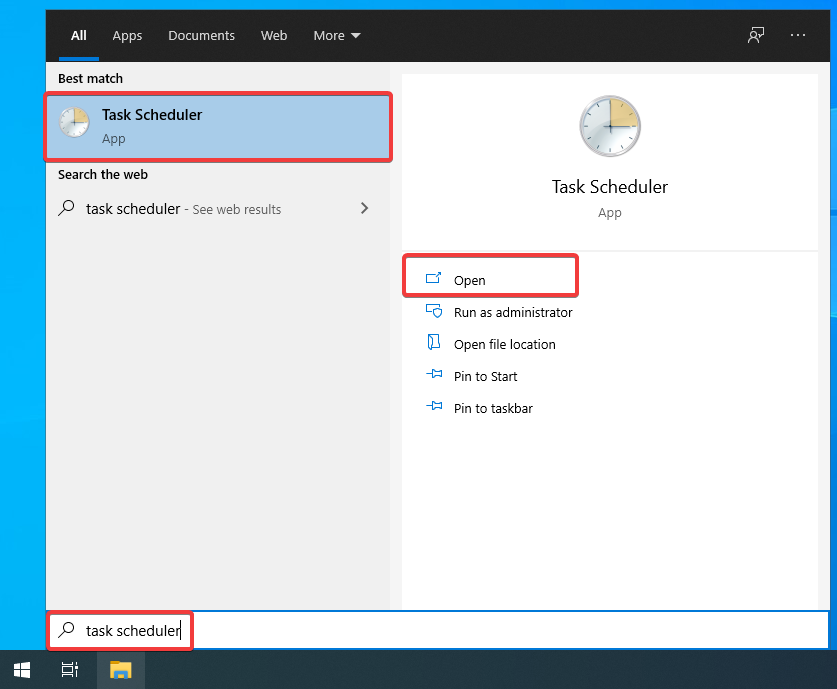
Task: Choose Open file location
Action: click(504, 344)
